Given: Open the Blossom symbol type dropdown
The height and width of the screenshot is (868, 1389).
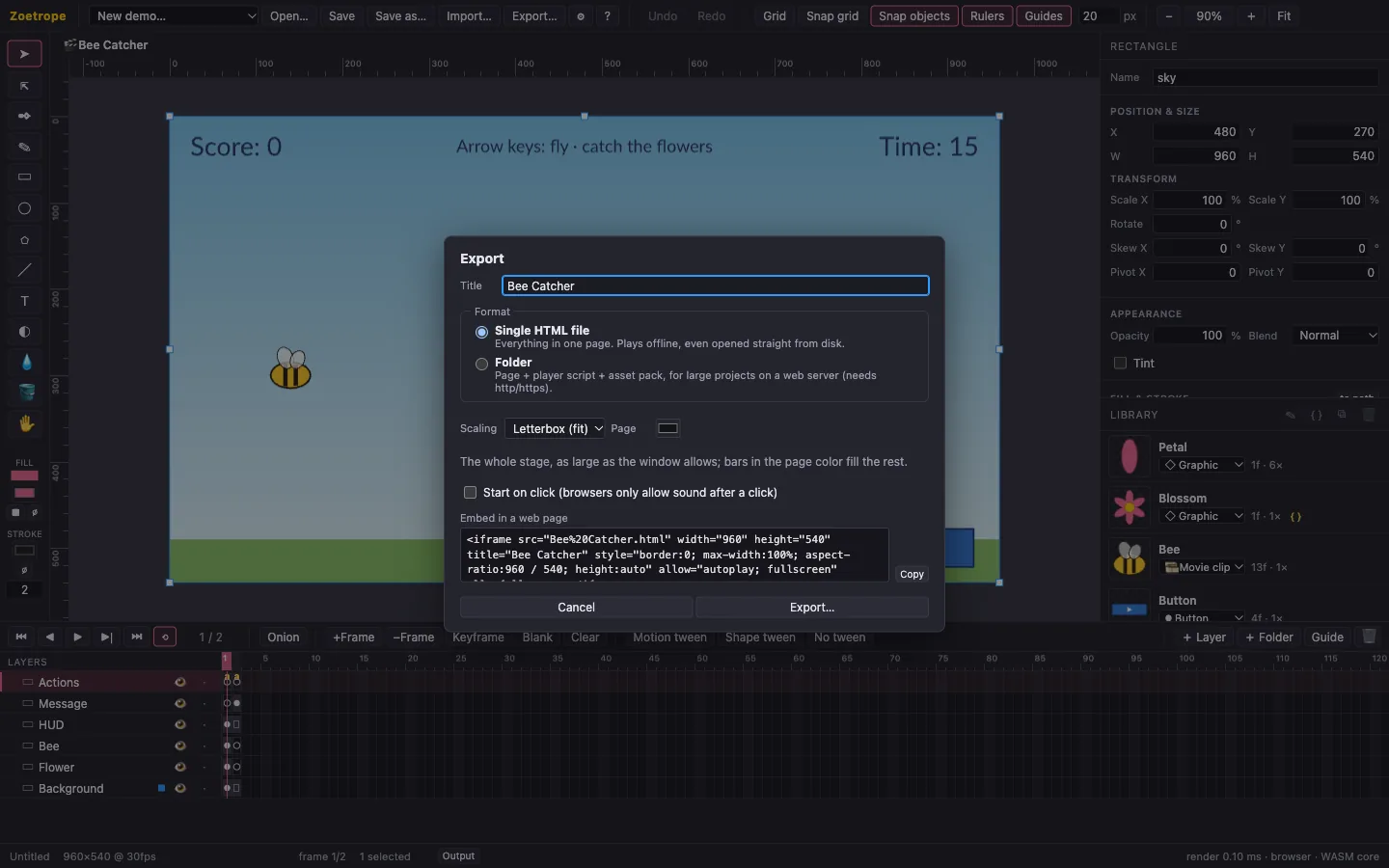Looking at the screenshot, I should (1202, 516).
